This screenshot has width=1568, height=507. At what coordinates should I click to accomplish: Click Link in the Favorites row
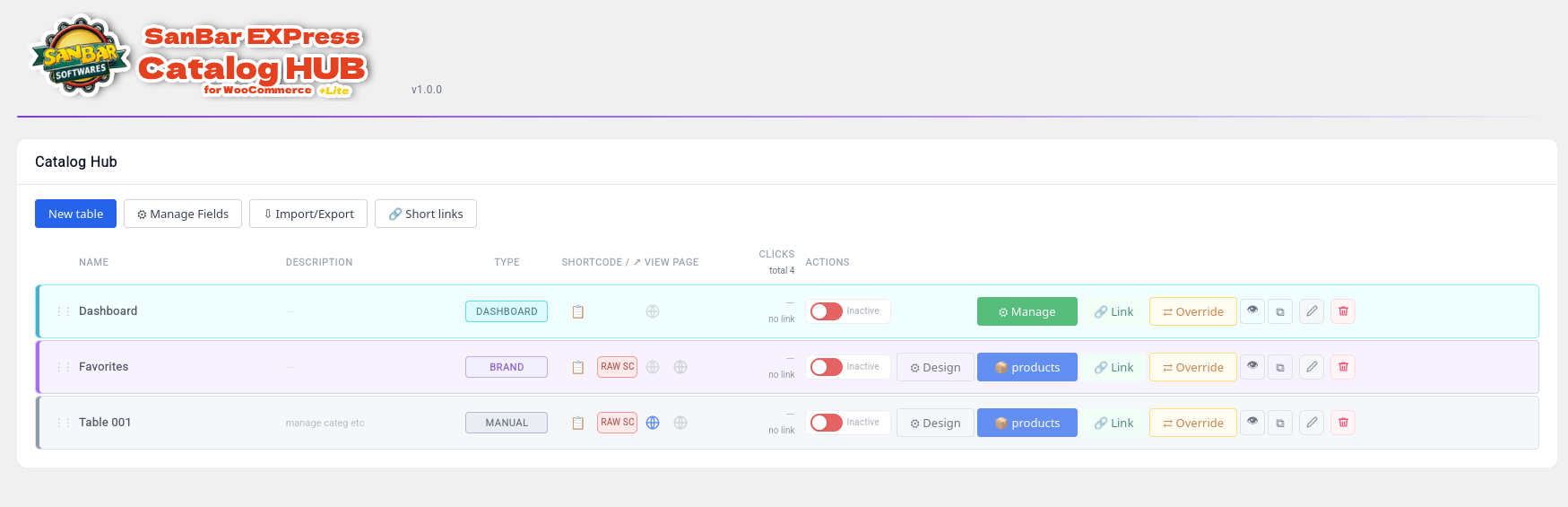[1113, 367]
